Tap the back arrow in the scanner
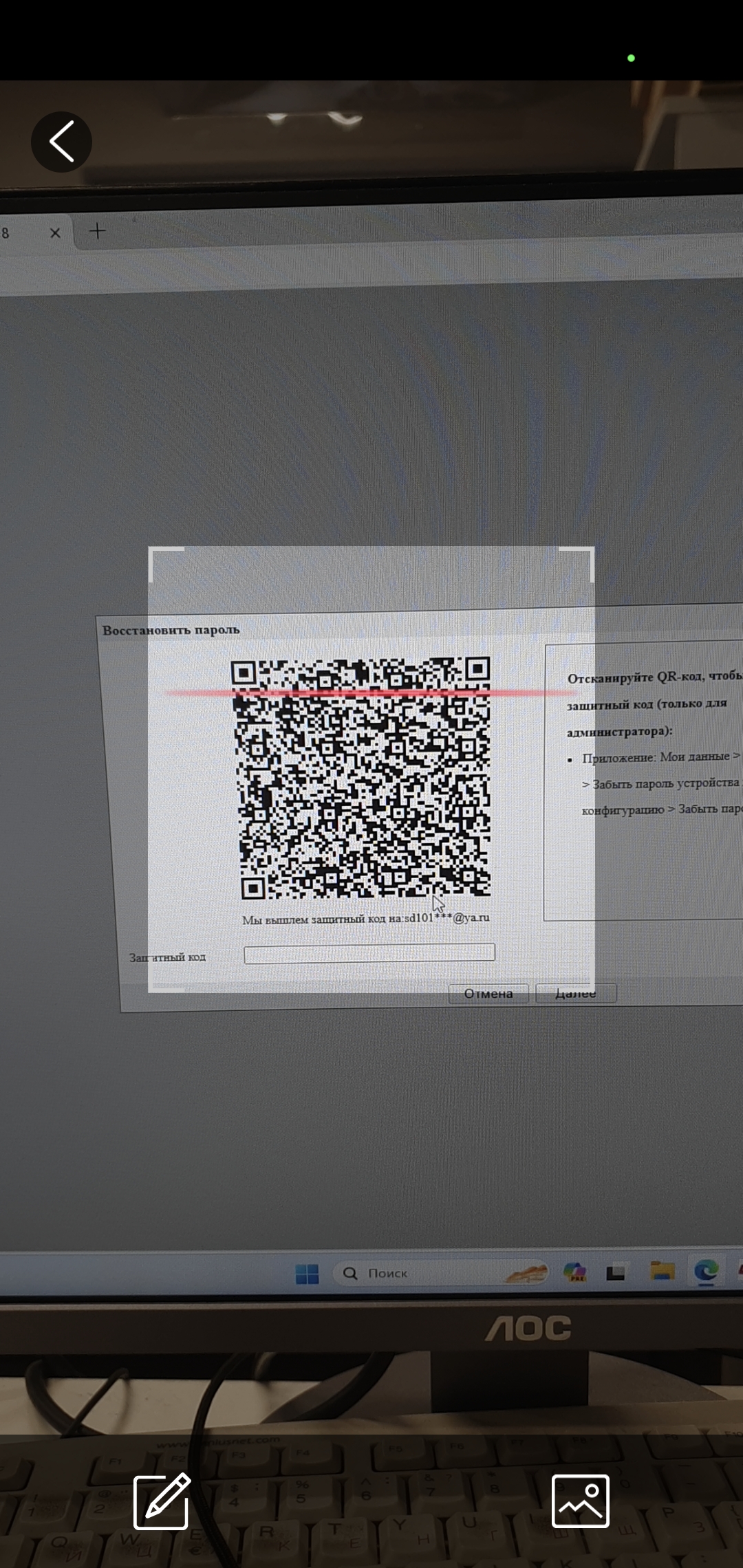 [61, 142]
